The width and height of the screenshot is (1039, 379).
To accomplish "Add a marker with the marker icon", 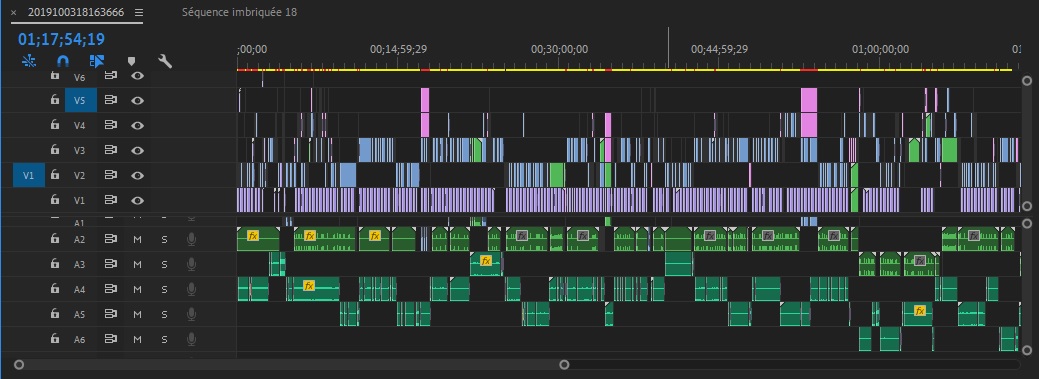I will (x=131, y=62).
